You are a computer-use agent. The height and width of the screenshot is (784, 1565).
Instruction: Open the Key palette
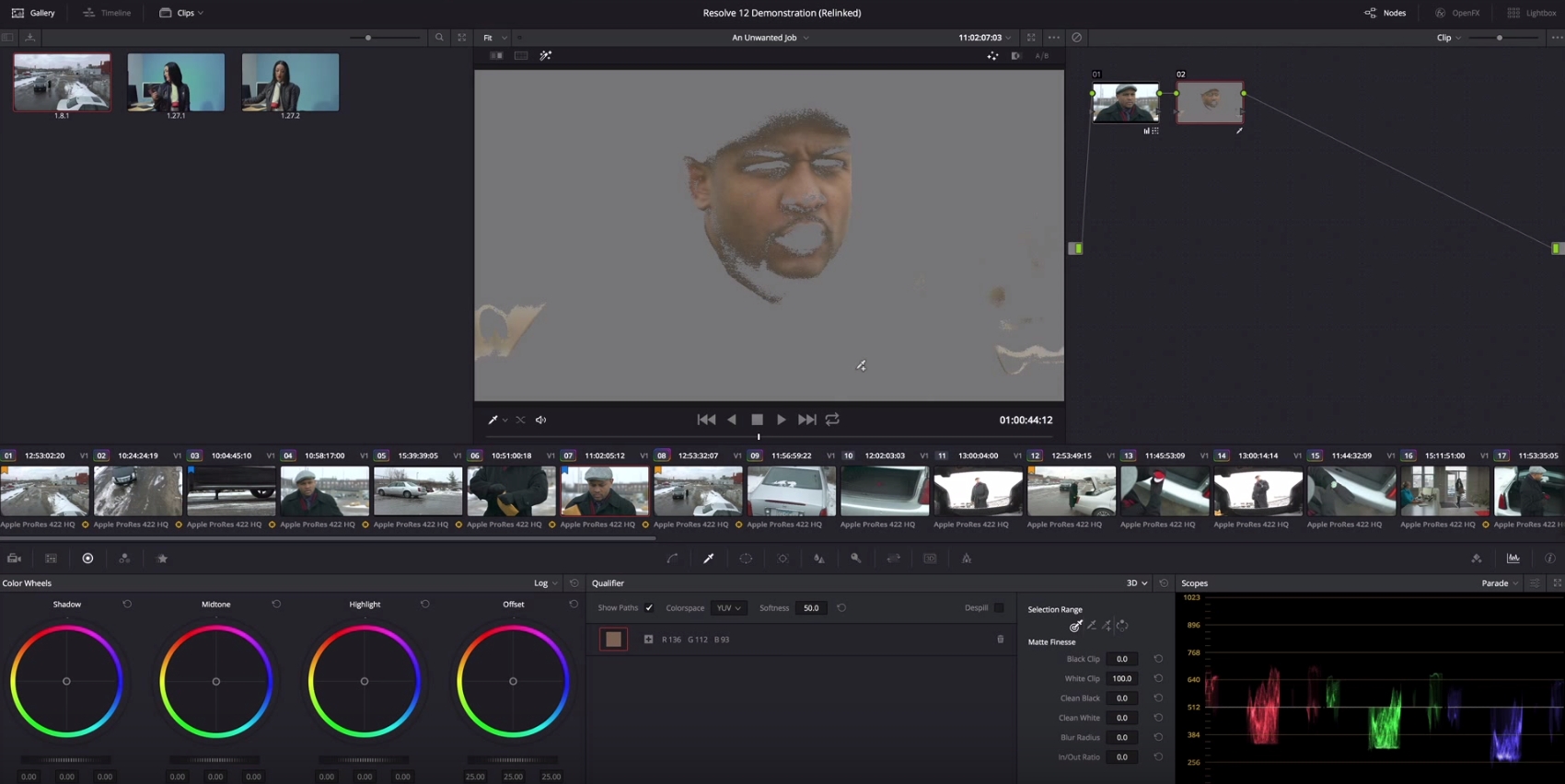coord(856,559)
